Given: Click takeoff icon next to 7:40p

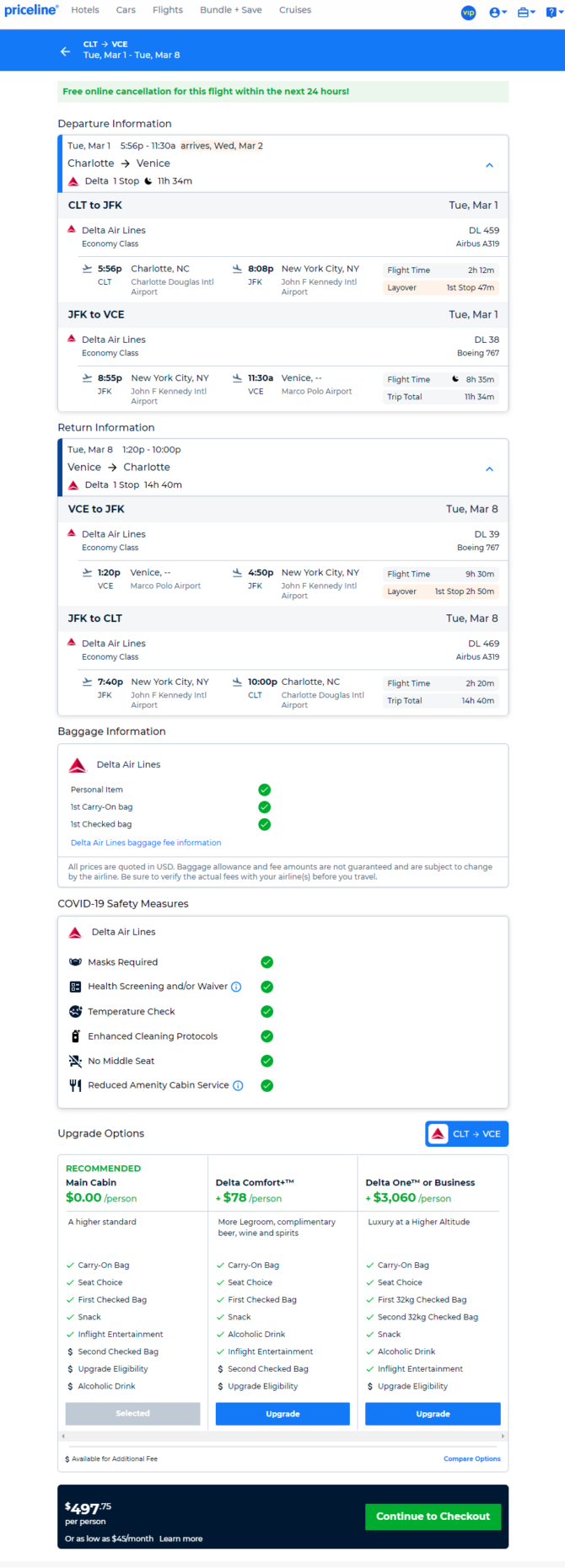Looking at the screenshot, I should tap(87, 682).
